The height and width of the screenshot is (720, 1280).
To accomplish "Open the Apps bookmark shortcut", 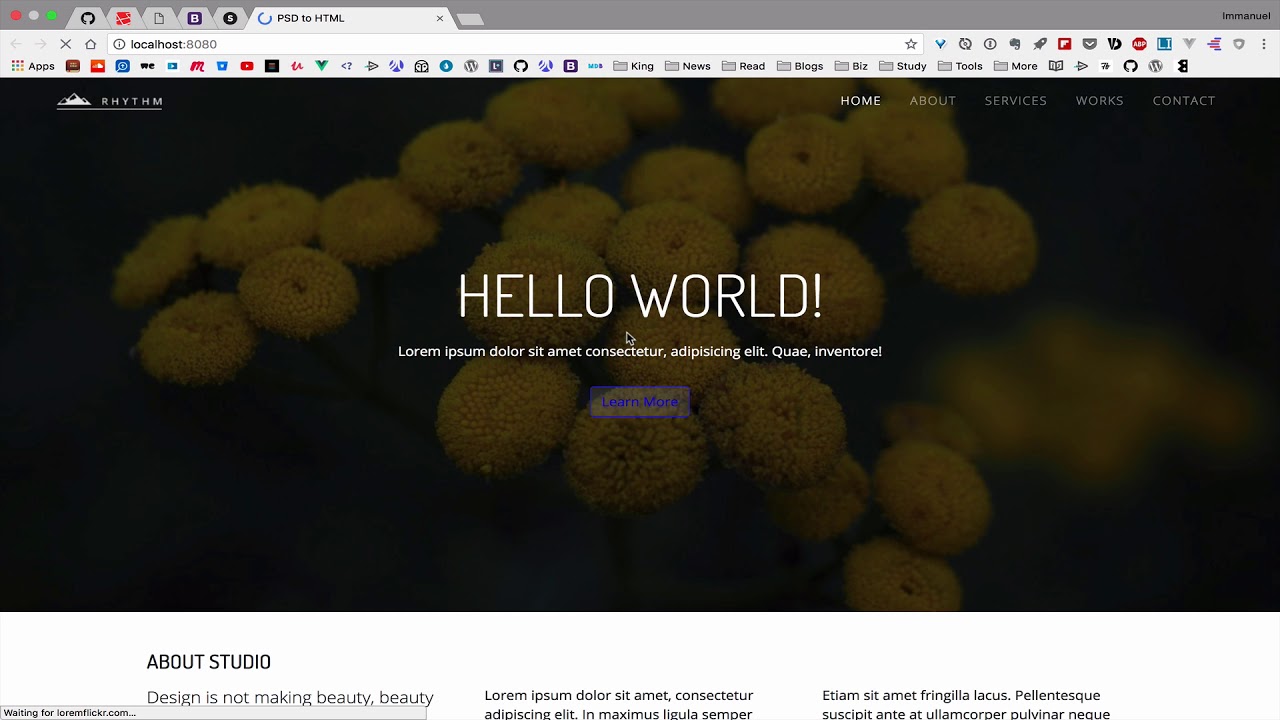I will (33, 66).
